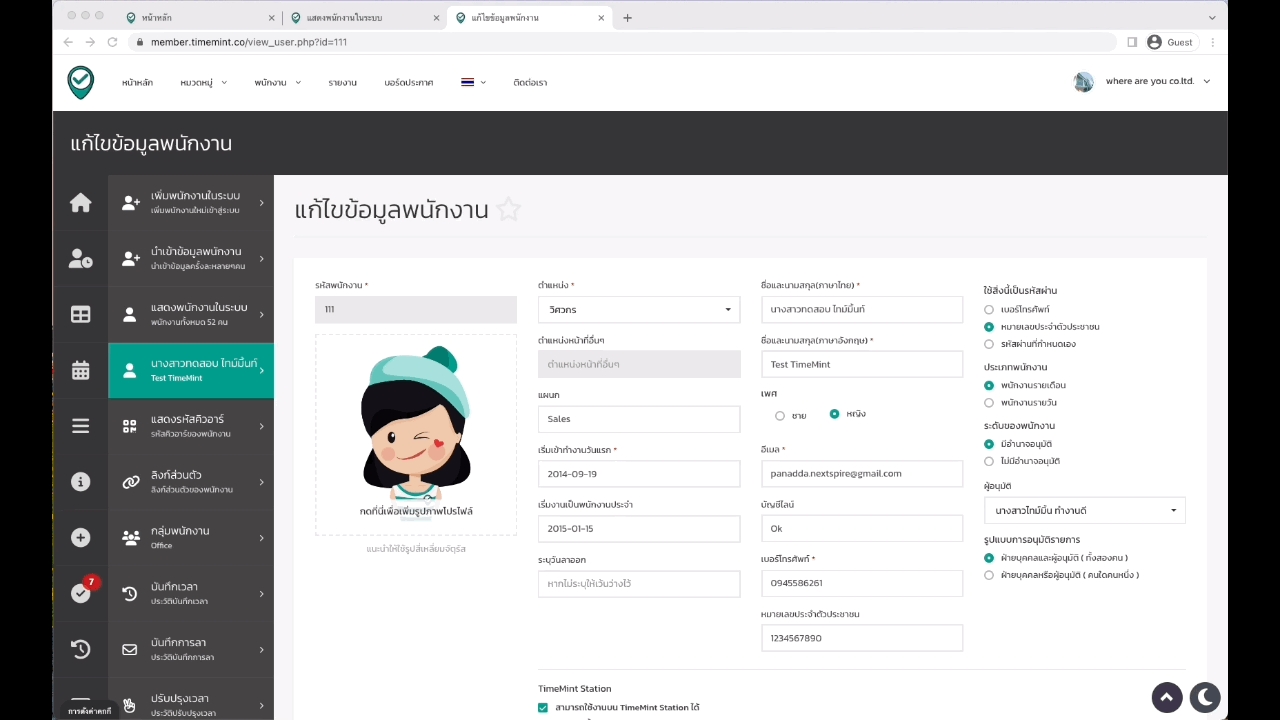Click the favorite star next to page title

coord(509,210)
